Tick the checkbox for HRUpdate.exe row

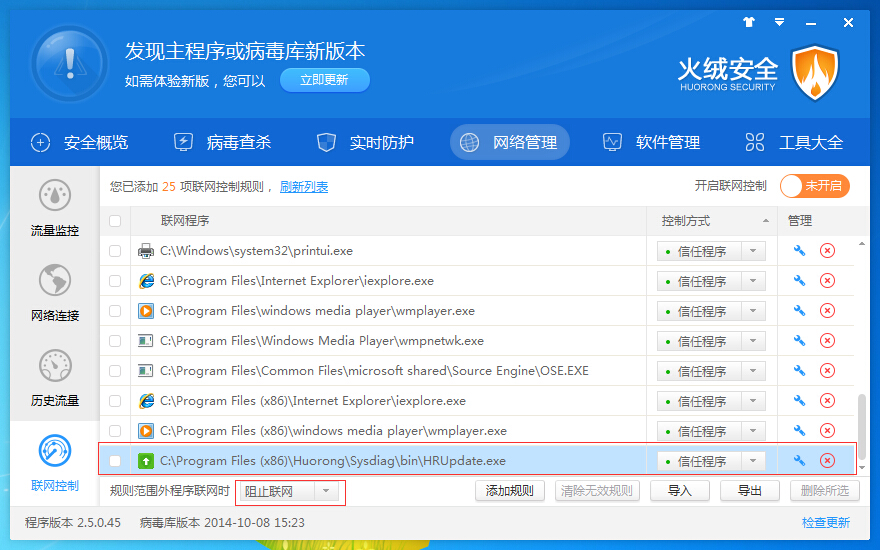(x=115, y=461)
